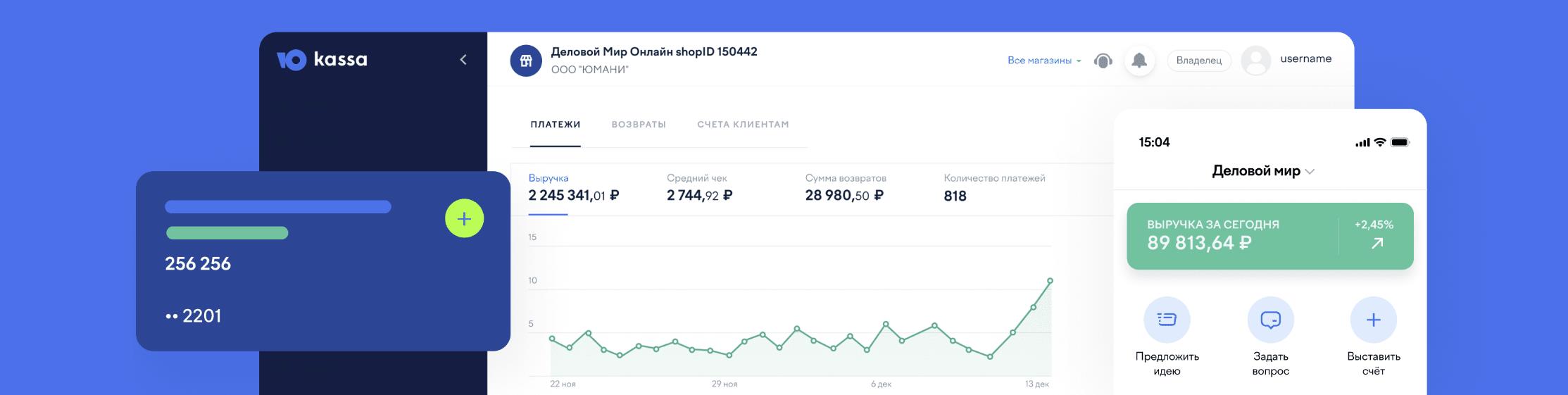This screenshot has height=395, width=1568.
Task: Tap the Предложить идею icon
Action: (x=1167, y=320)
